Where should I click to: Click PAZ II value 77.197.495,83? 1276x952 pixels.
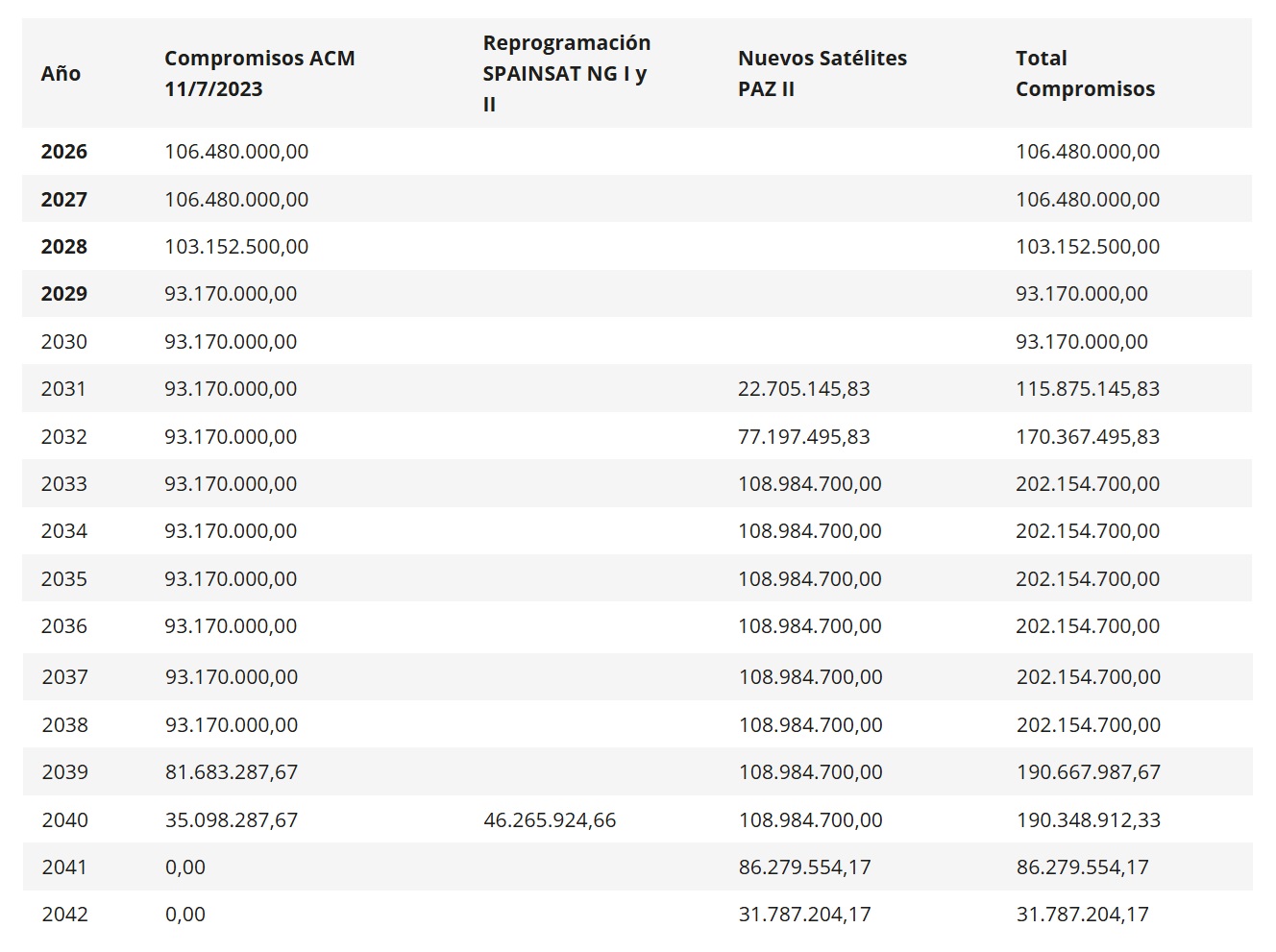coord(803,437)
